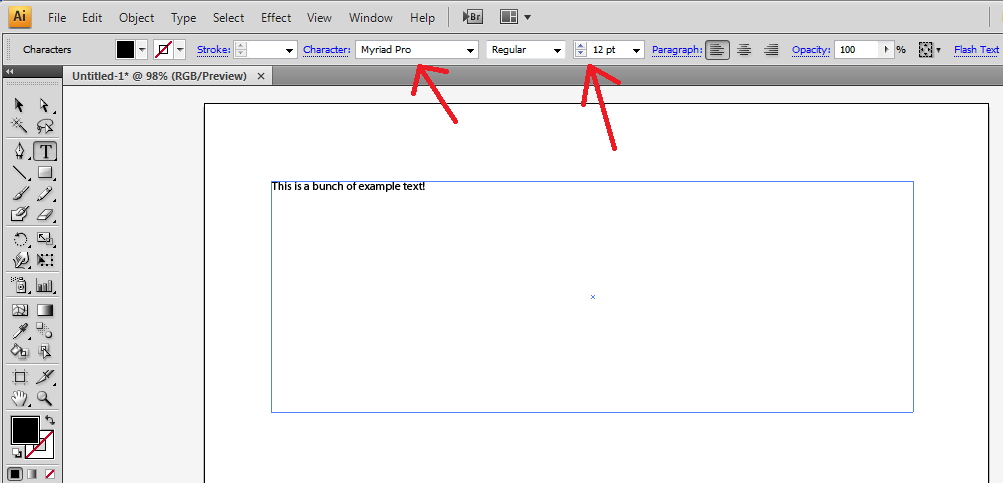Open the stroke weight dropdown
The height and width of the screenshot is (483, 1003).
pos(290,50)
